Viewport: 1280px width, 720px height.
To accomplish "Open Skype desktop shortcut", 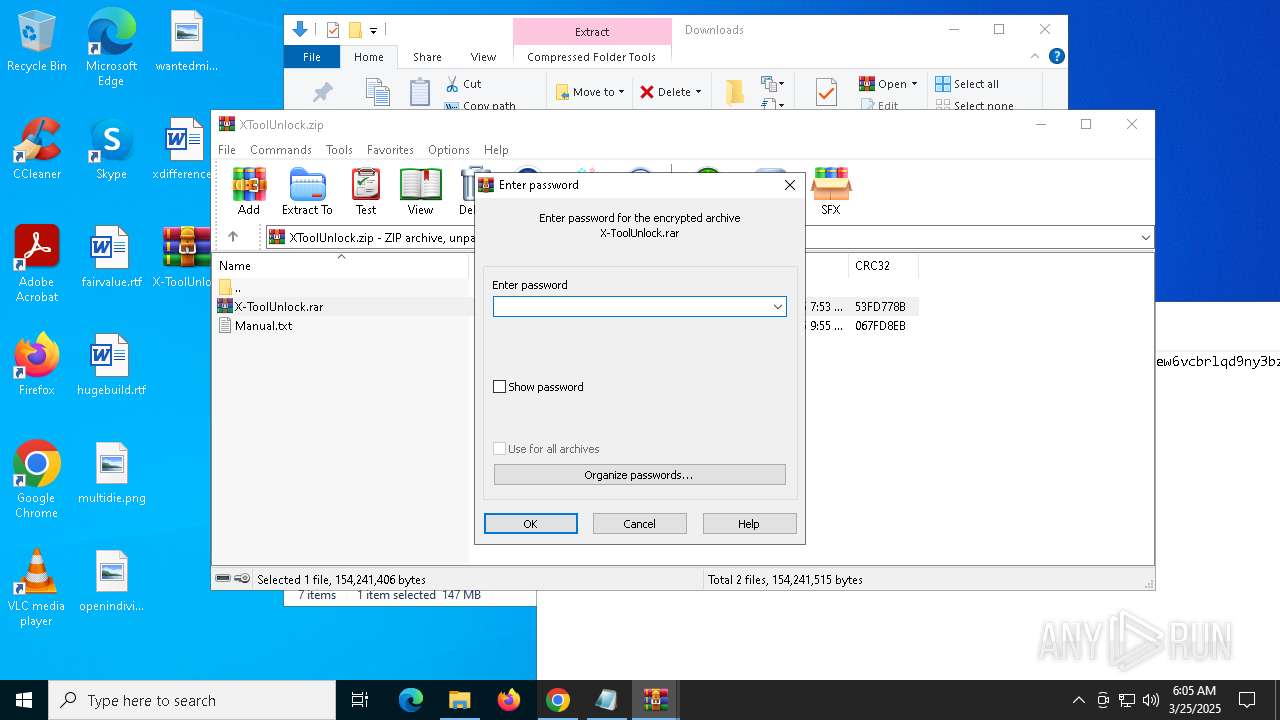I will click(x=111, y=148).
